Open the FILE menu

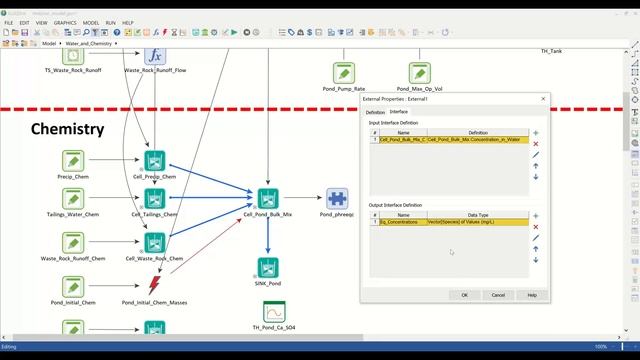click(9, 23)
